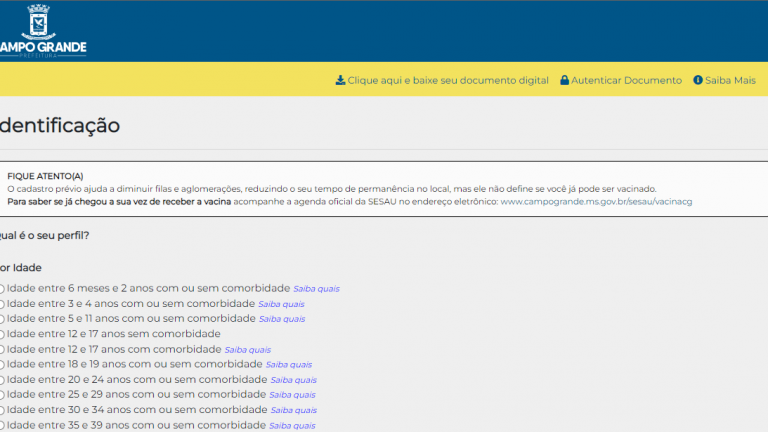Open the Autenticar Documento link
768x432 pixels.
[x=626, y=80]
